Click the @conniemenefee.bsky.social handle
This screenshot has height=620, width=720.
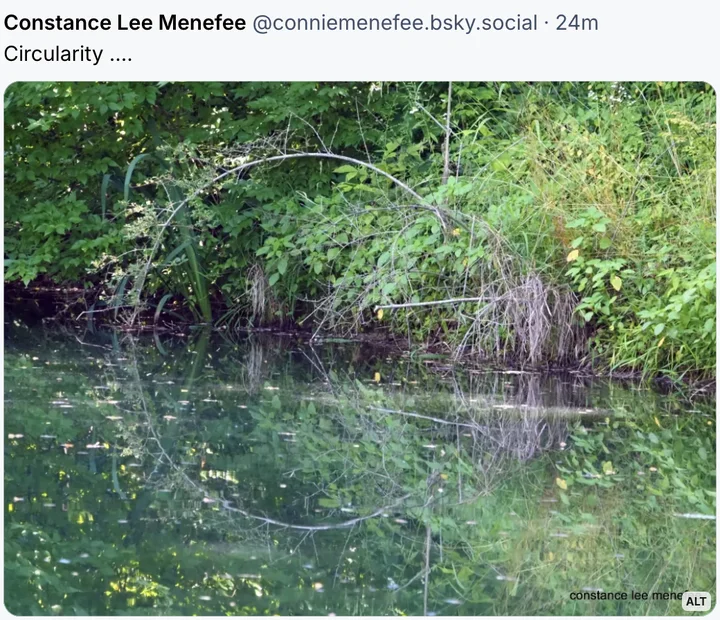tap(394, 22)
